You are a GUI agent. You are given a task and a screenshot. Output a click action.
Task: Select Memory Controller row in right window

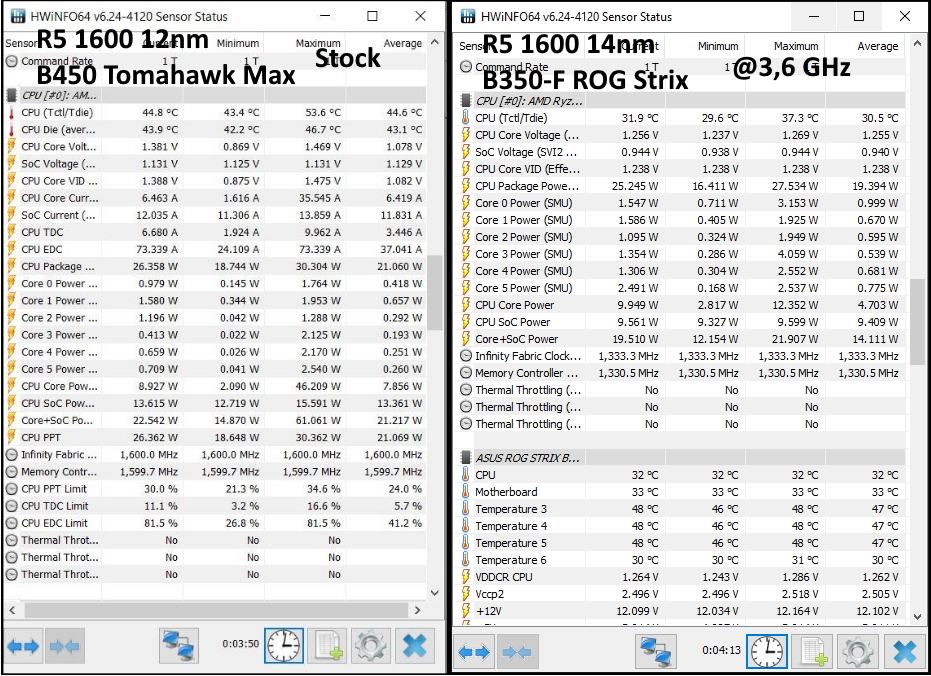tap(682, 373)
